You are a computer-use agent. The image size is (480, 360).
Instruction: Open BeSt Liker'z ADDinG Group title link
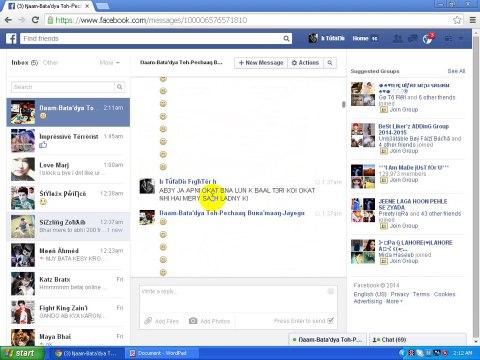click(x=413, y=129)
